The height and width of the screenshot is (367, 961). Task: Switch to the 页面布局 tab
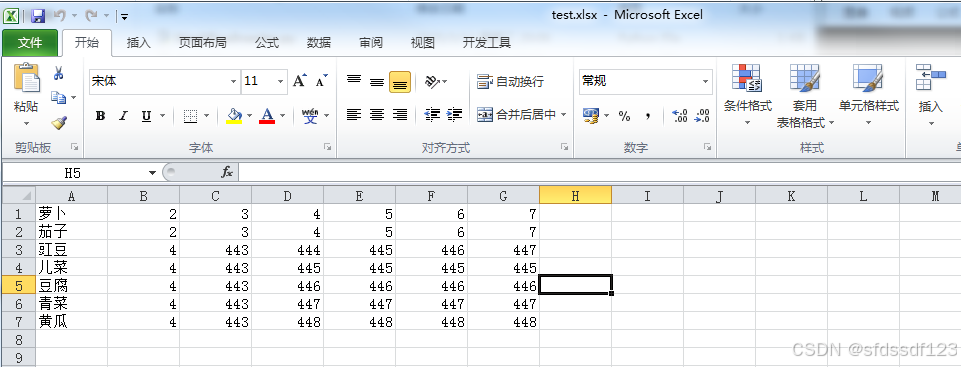point(202,42)
